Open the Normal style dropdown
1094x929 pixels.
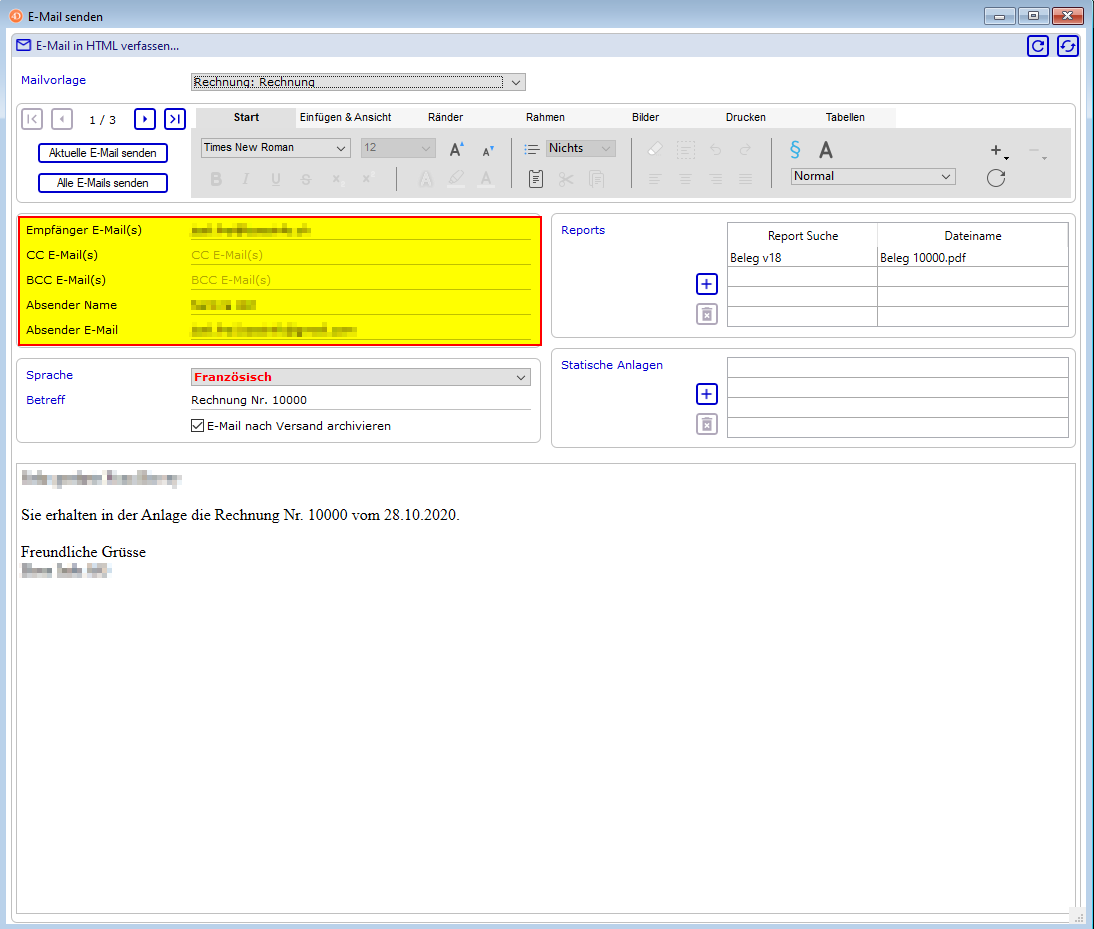coord(873,176)
